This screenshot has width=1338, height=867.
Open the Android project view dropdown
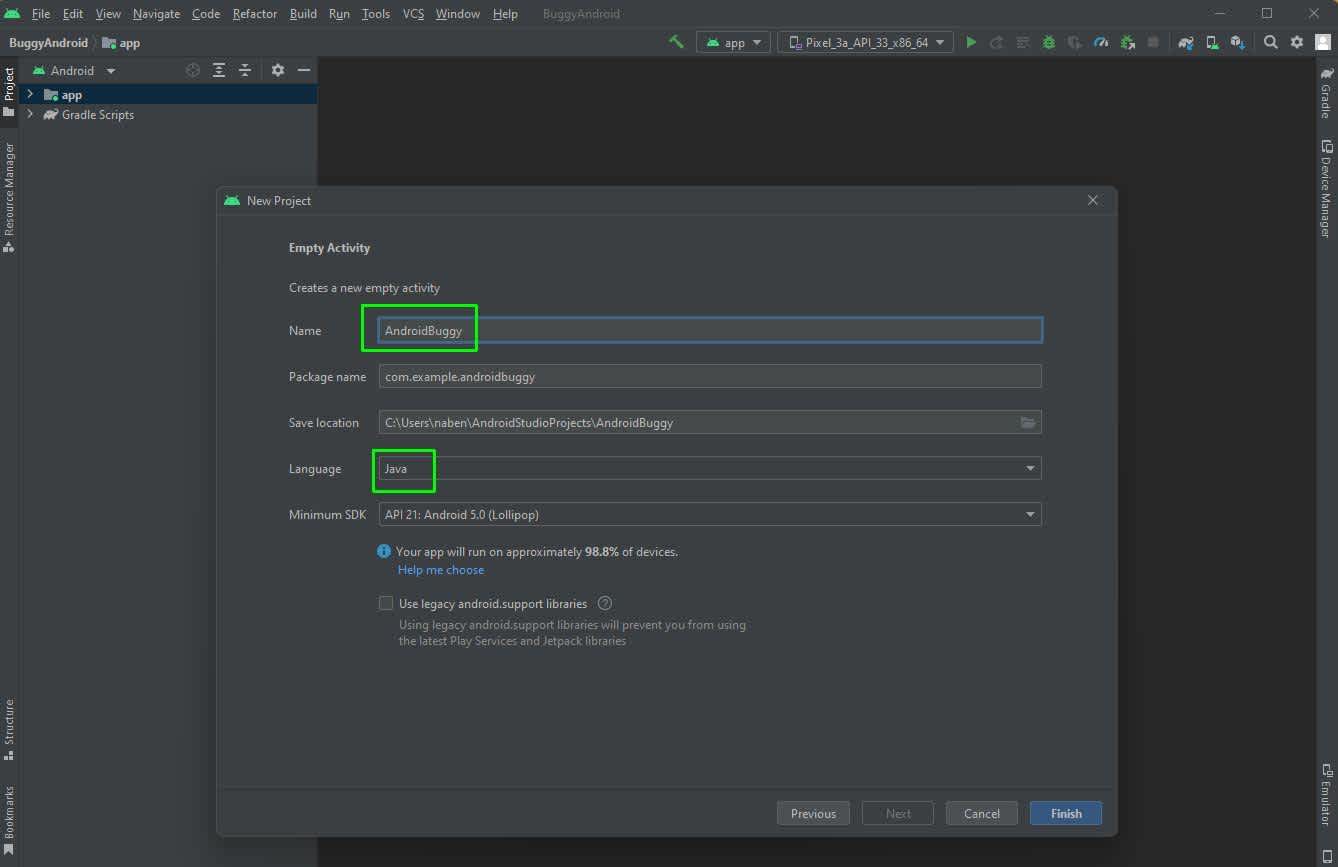point(74,70)
